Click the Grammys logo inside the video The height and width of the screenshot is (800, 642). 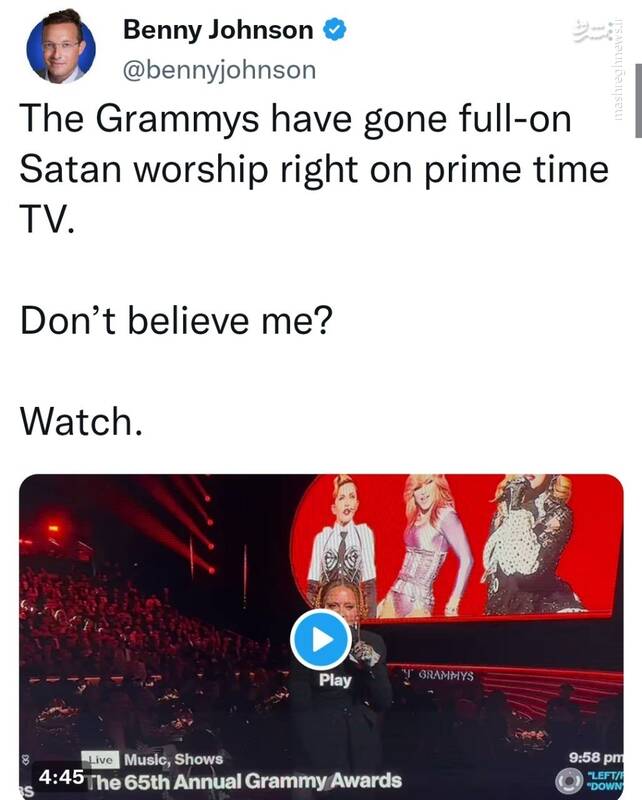(x=439, y=676)
